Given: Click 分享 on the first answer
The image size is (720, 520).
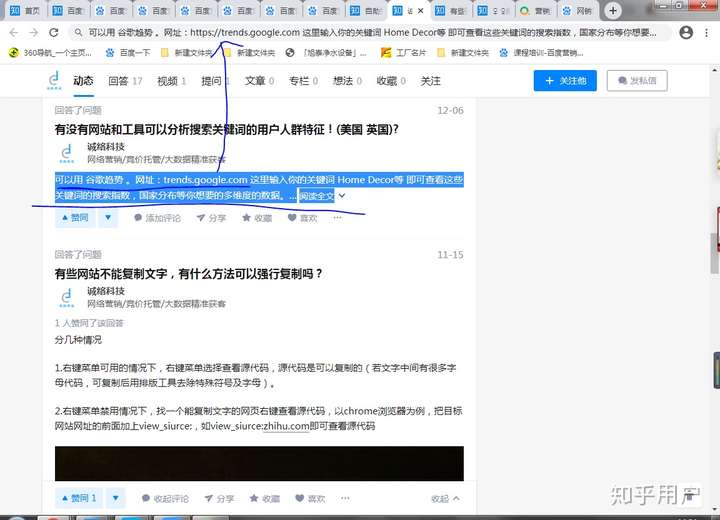Looking at the screenshot, I should (211, 218).
